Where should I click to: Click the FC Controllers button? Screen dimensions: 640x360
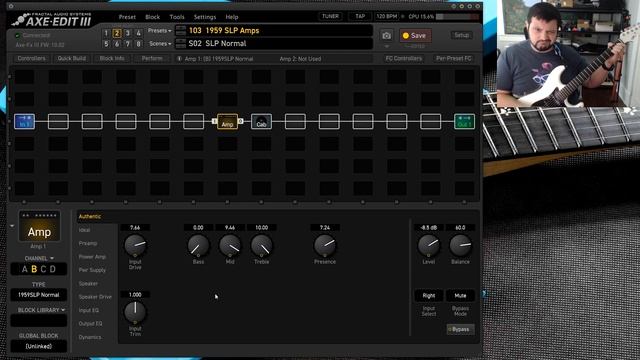[x=404, y=59]
